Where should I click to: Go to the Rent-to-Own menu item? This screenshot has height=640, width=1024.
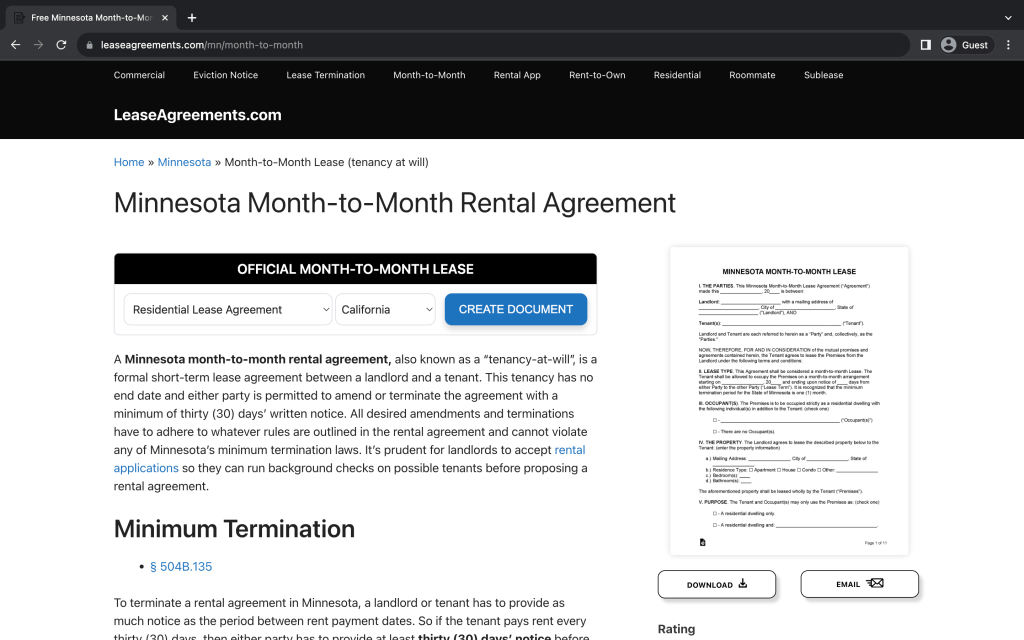(597, 75)
